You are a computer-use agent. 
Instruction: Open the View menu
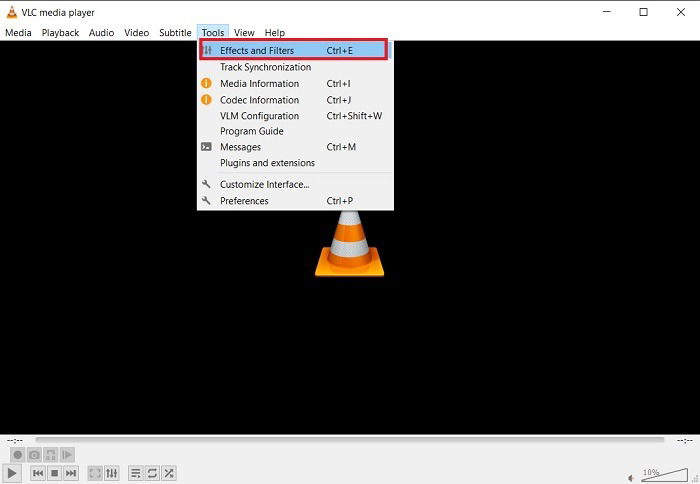(x=244, y=33)
